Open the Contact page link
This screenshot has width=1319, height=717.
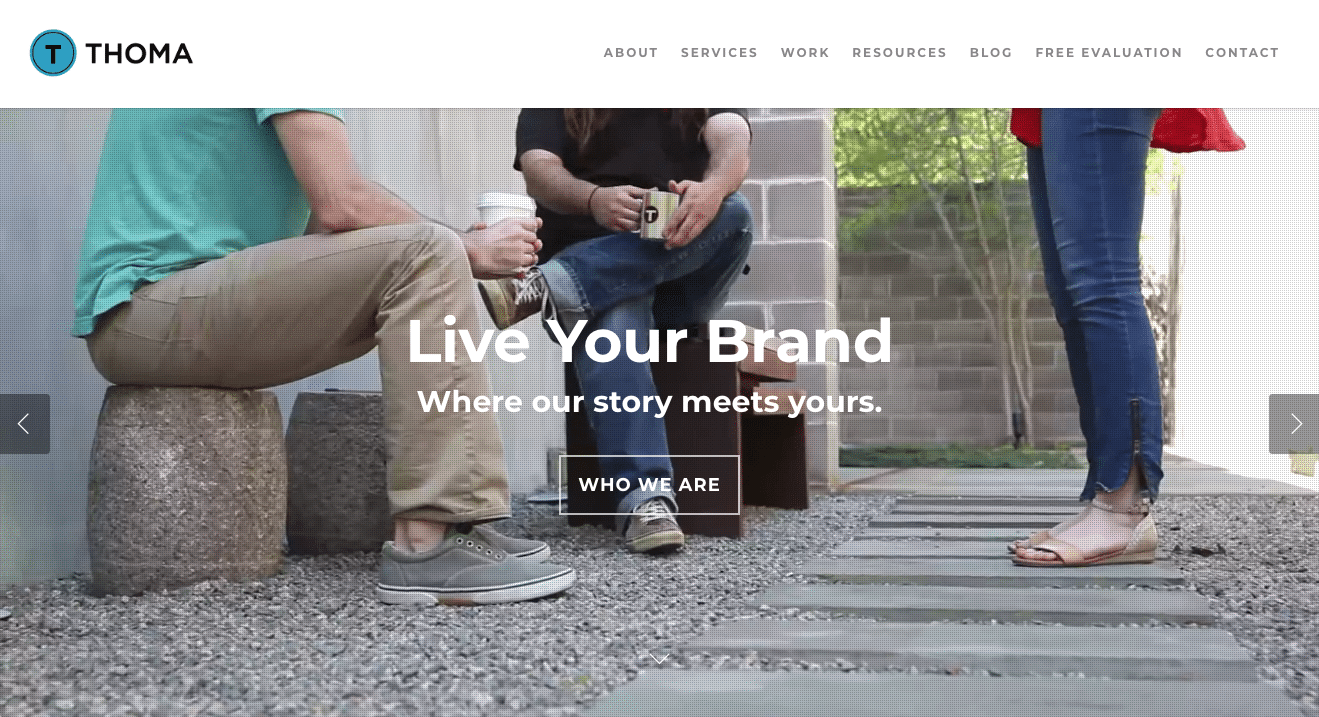pyautogui.click(x=1242, y=53)
